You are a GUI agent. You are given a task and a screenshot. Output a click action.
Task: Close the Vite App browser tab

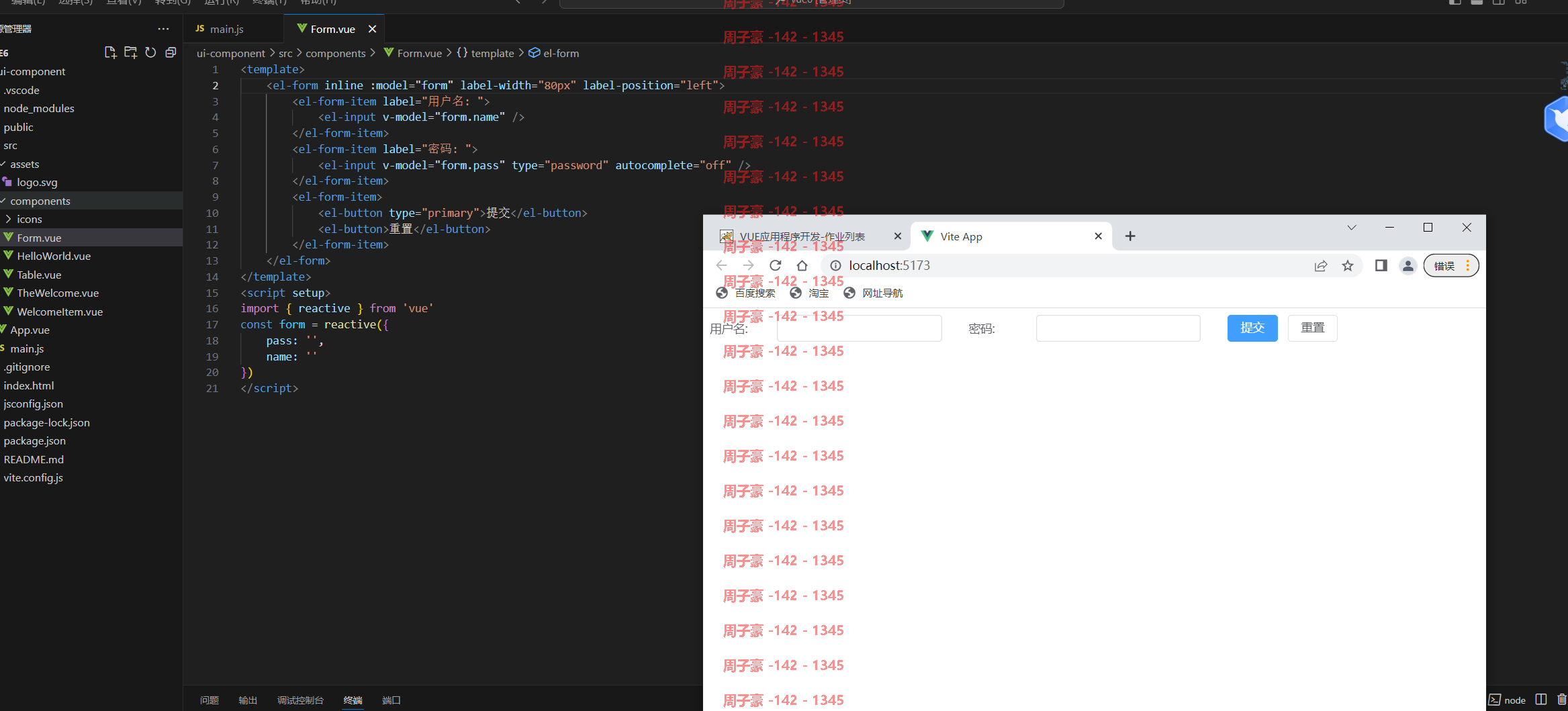(x=1099, y=236)
